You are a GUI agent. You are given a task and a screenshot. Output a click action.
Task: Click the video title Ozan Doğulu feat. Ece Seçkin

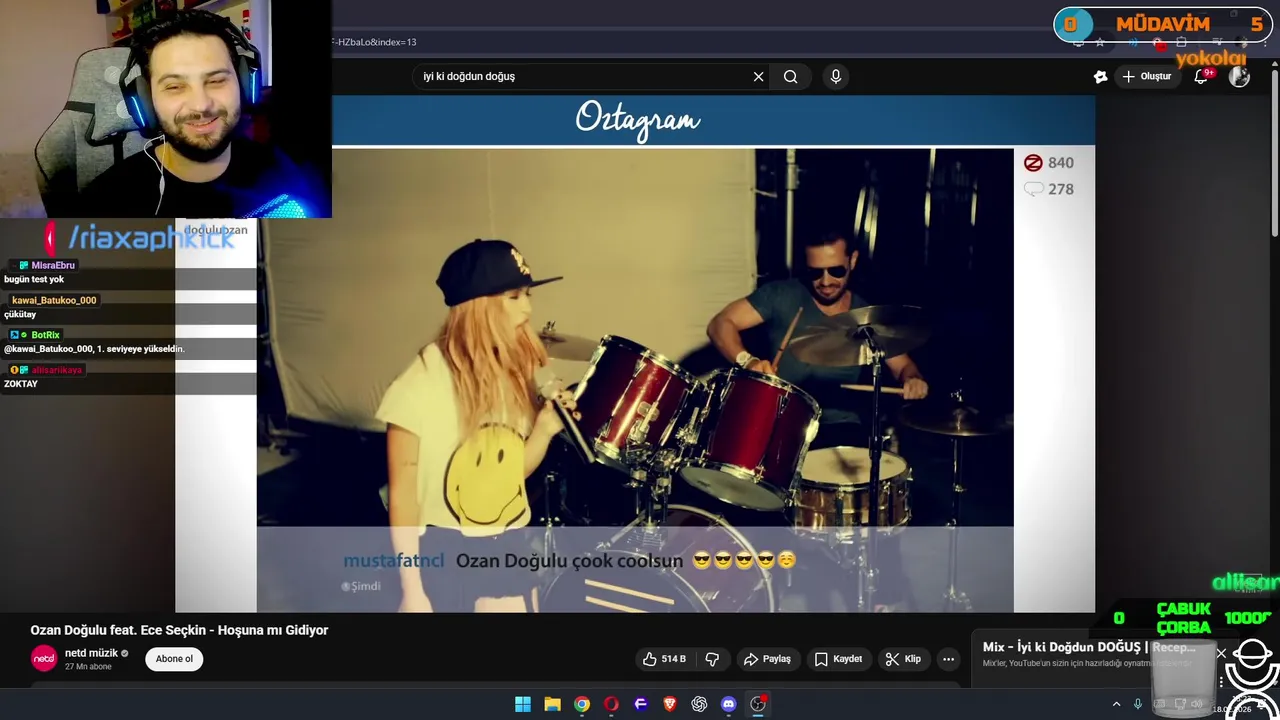click(x=179, y=630)
